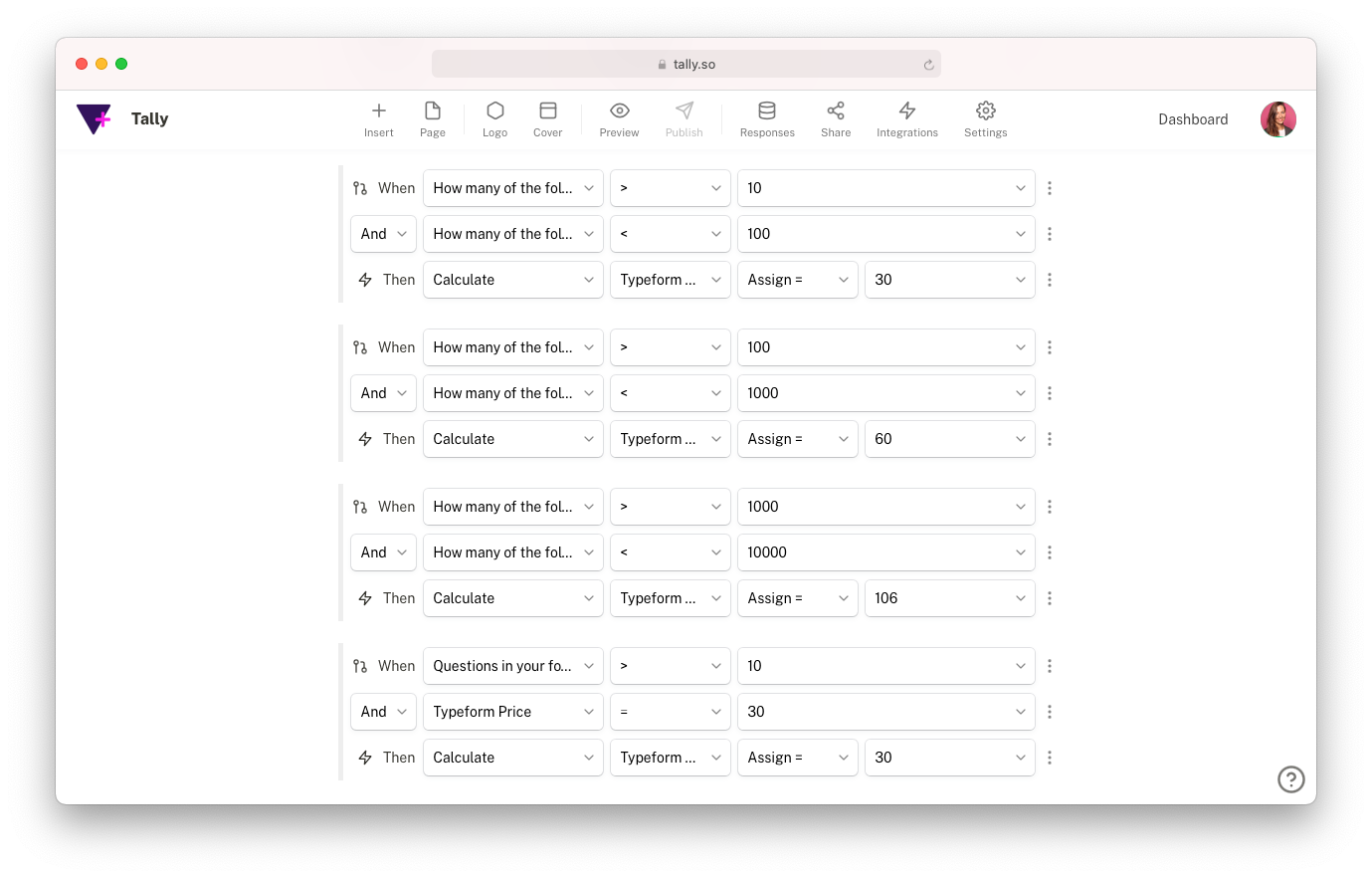Open the help question mark button
The width and height of the screenshot is (1372, 878).
pyautogui.click(x=1290, y=779)
